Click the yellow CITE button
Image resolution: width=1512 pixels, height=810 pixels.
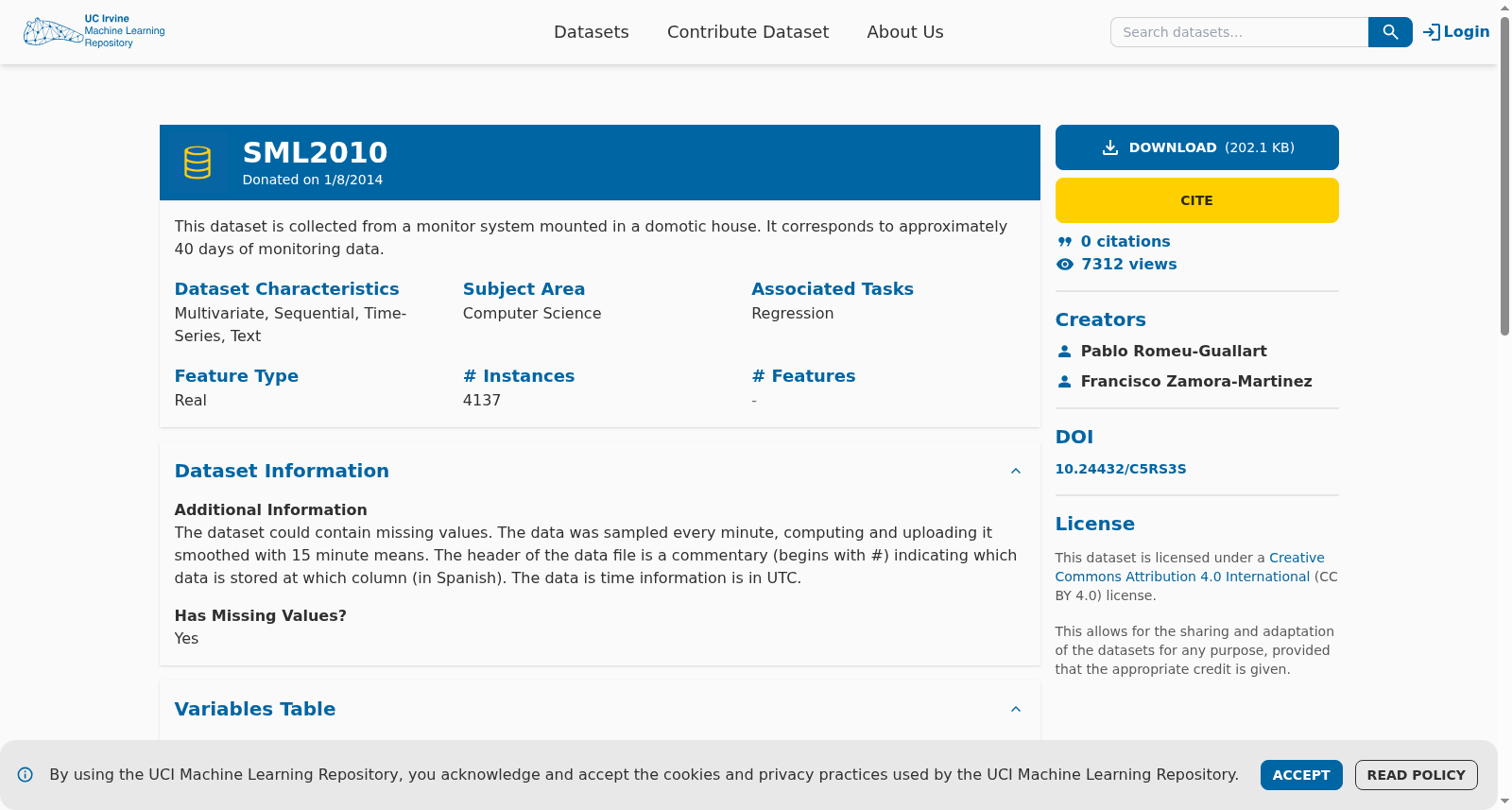point(1197,200)
